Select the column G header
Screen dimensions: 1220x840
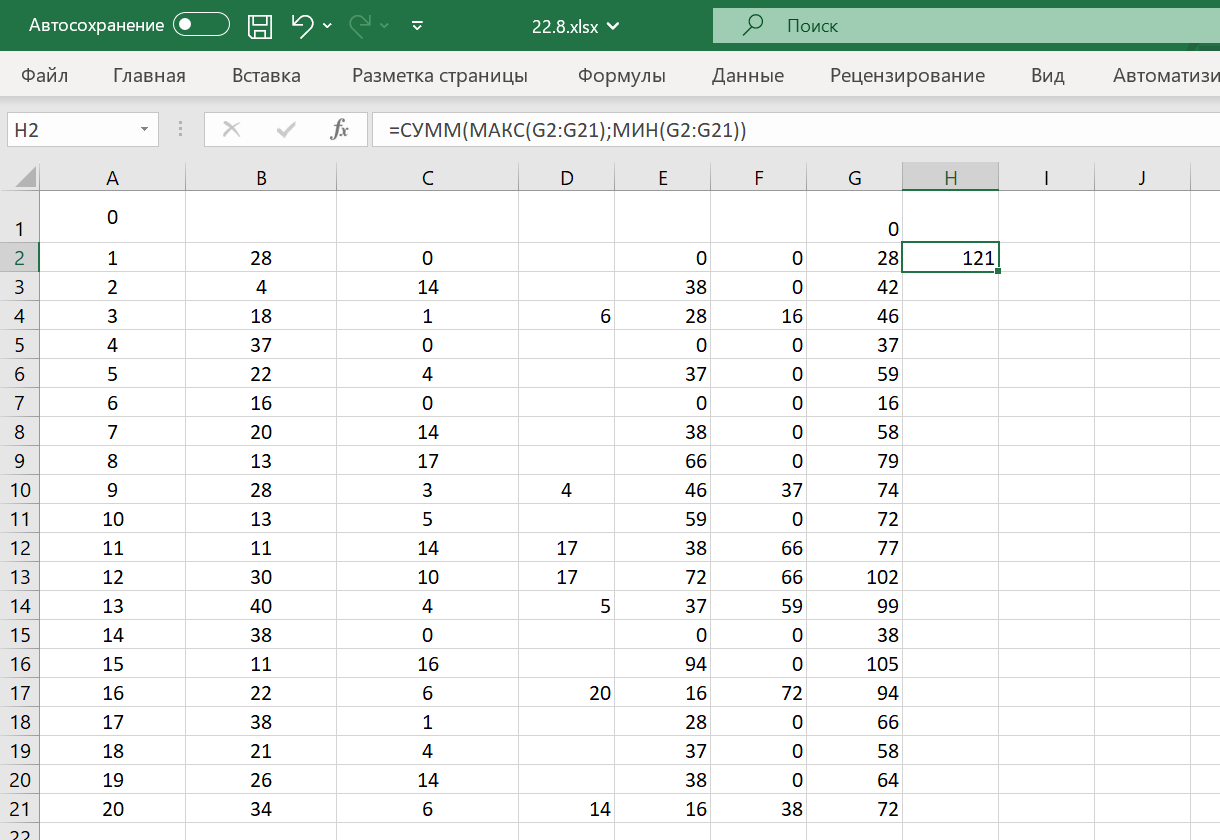(854, 178)
